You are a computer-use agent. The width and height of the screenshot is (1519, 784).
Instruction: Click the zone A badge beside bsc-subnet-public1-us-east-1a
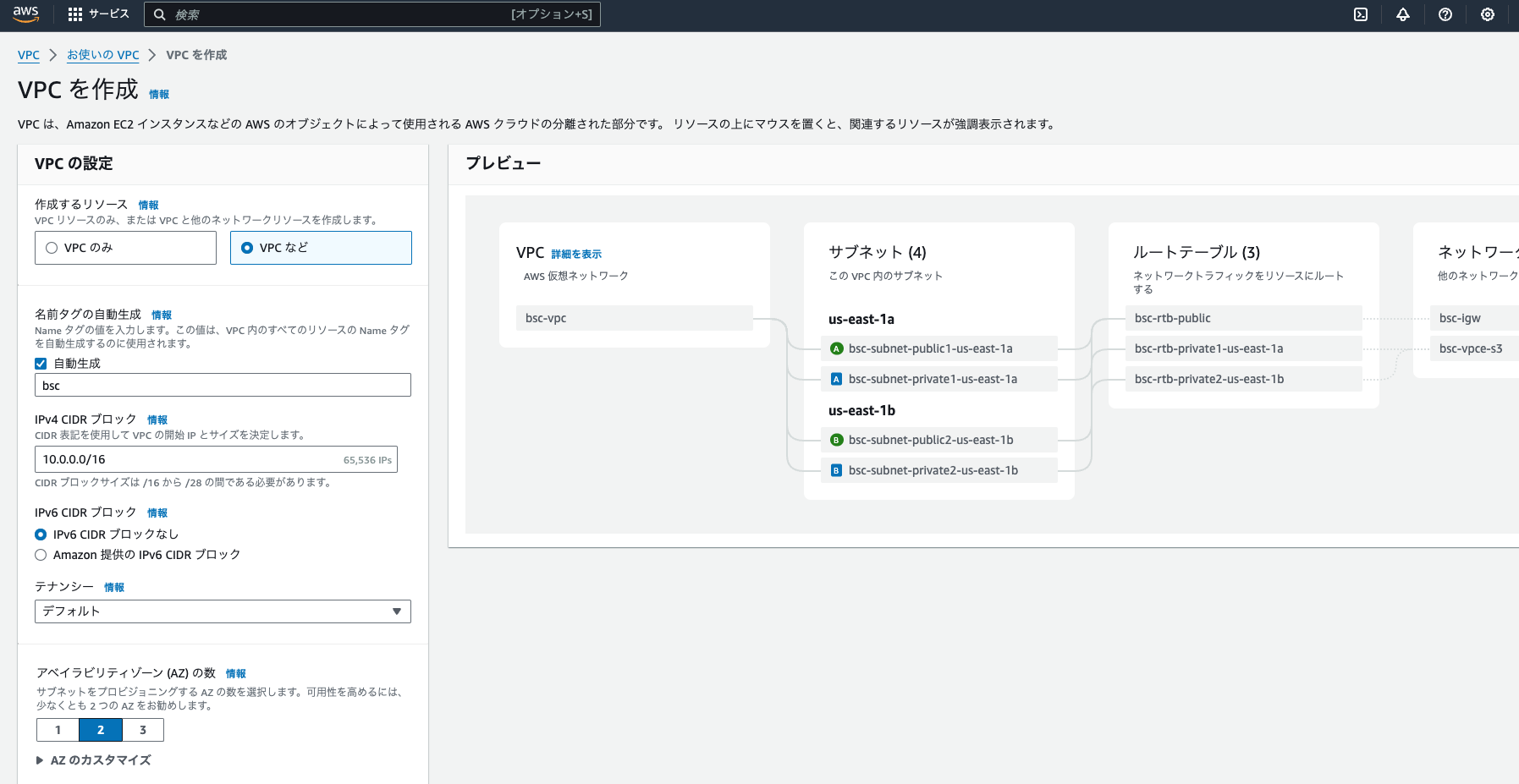click(836, 348)
